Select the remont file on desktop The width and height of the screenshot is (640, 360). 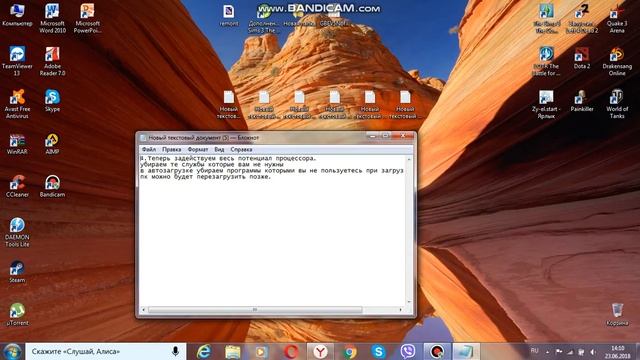(x=229, y=16)
